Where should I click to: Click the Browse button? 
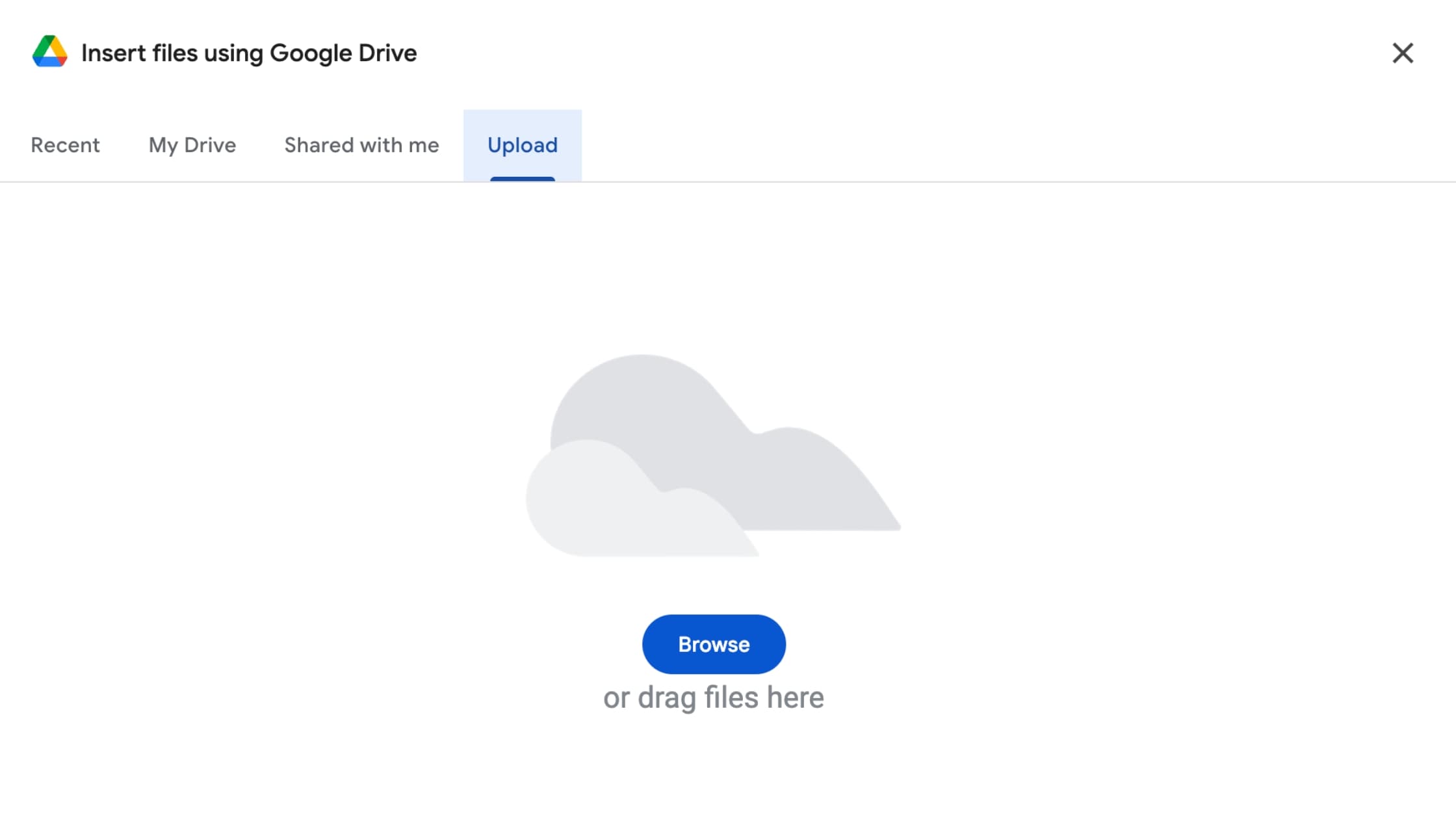click(713, 644)
